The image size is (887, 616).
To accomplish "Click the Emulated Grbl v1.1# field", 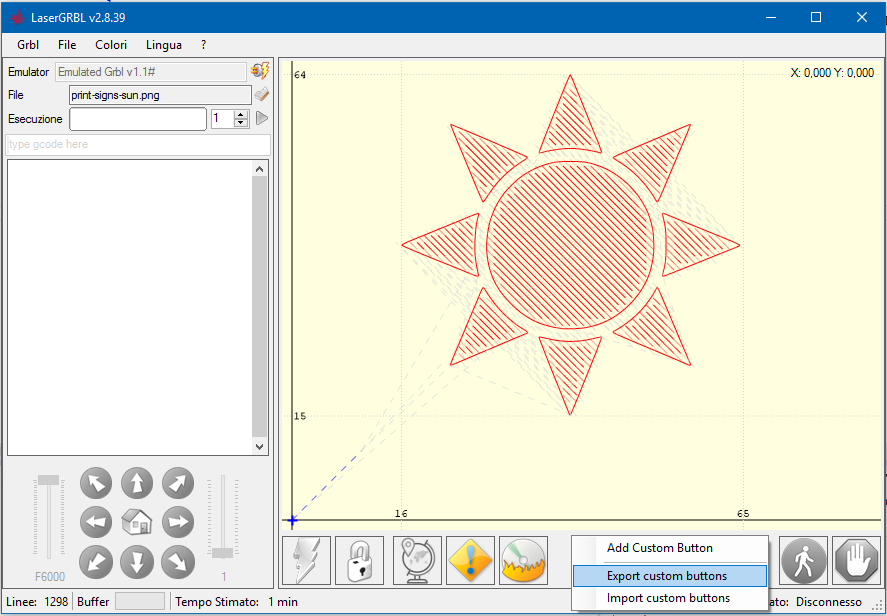I will tap(150, 72).
